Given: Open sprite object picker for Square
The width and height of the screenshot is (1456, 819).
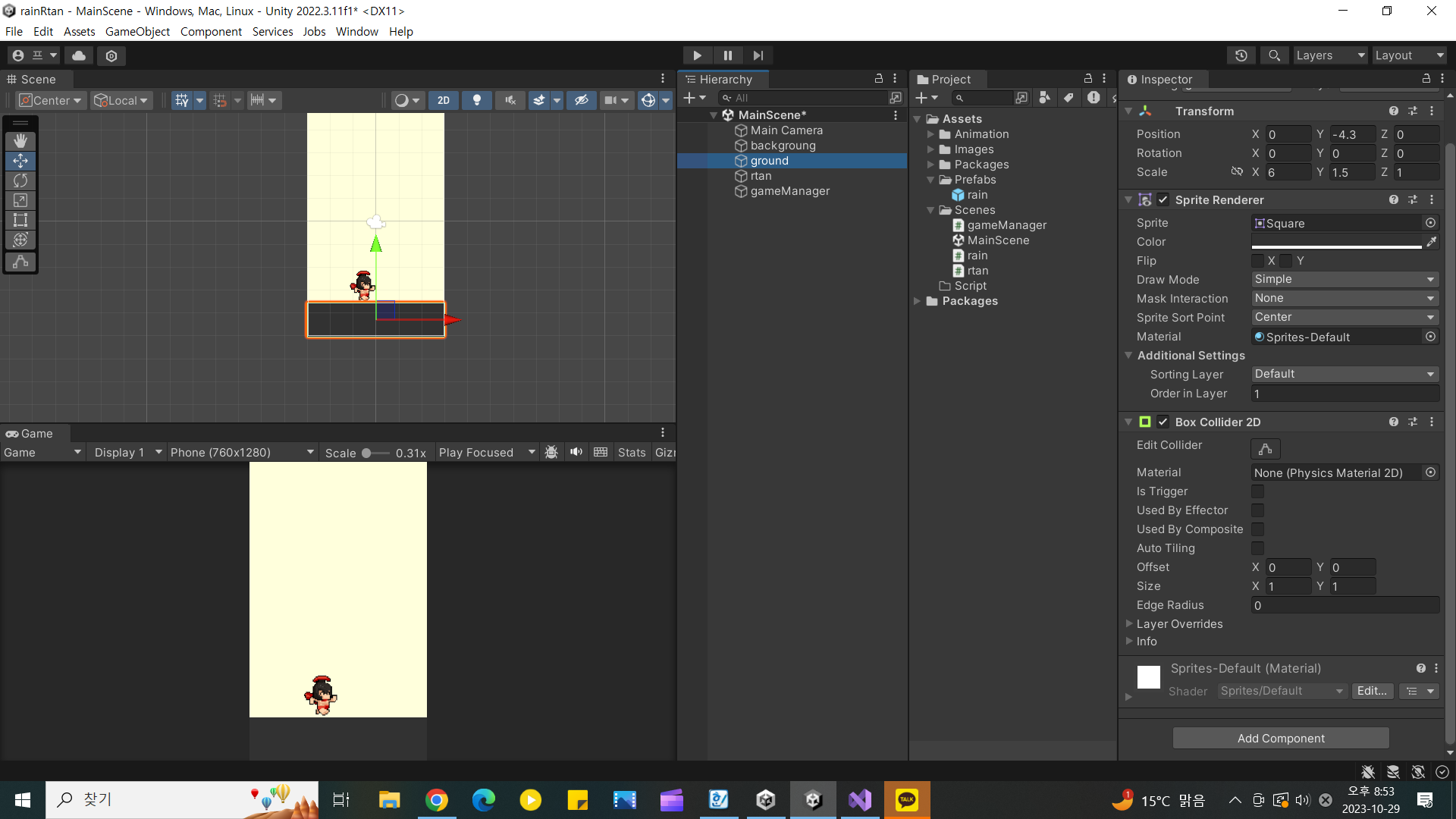Looking at the screenshot, I should click(1431, 223).
